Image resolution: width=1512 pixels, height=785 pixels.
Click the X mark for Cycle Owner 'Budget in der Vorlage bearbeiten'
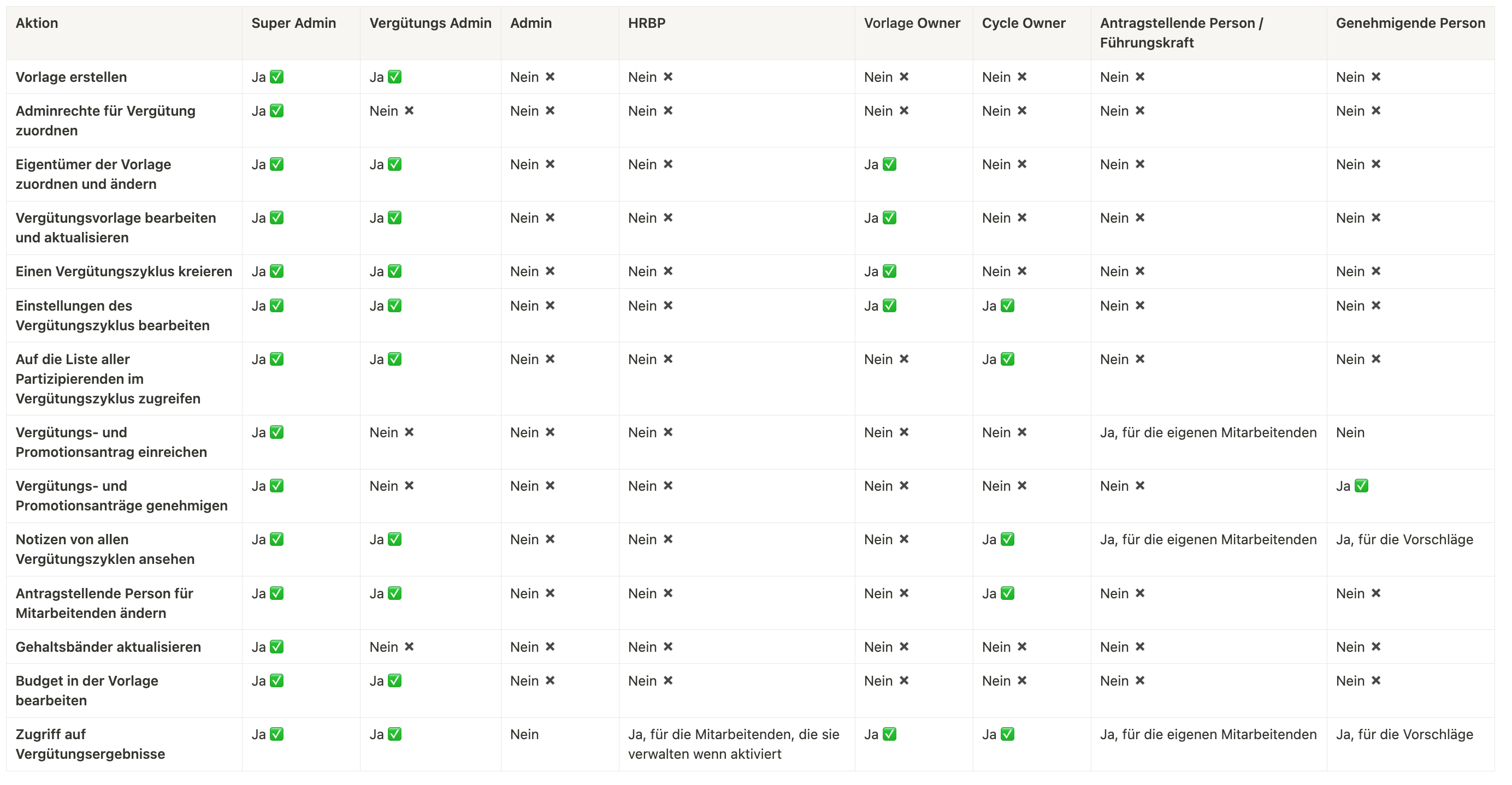coord(1022,681)
